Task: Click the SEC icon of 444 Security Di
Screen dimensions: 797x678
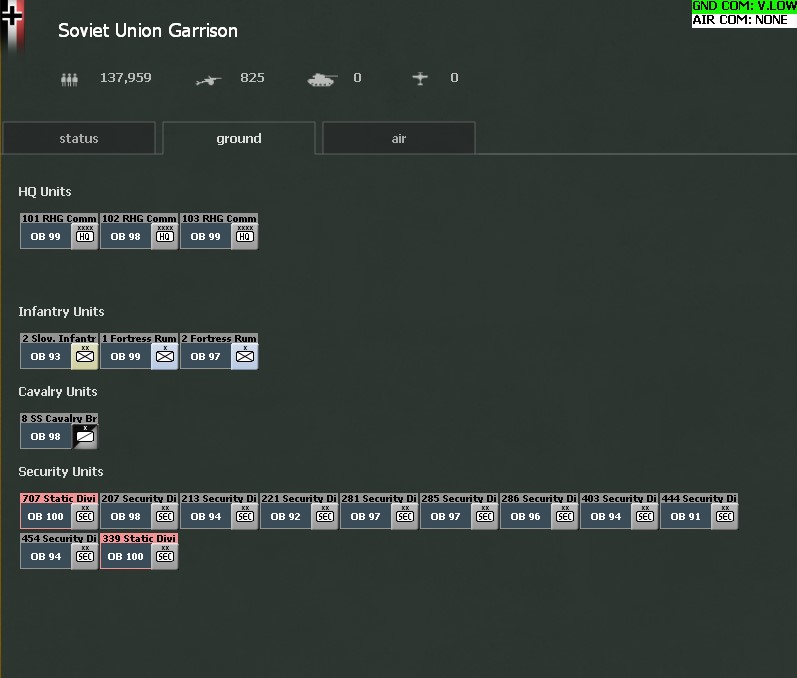Action: [725, 516]
